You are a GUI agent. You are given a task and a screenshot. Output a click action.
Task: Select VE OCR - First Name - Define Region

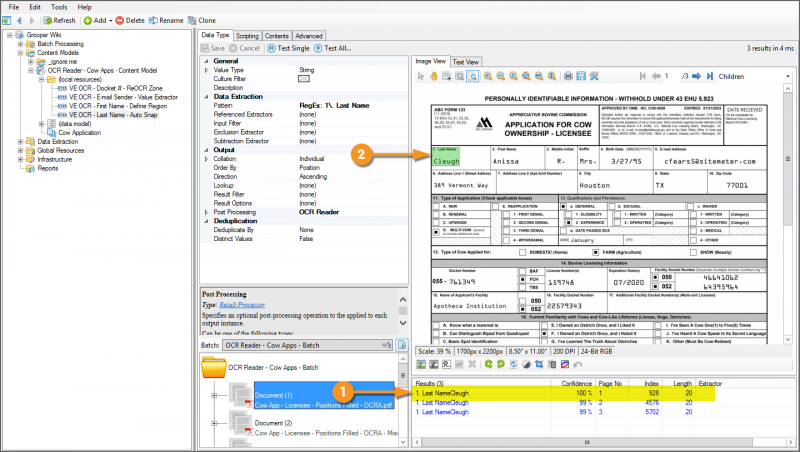(115, 106)
